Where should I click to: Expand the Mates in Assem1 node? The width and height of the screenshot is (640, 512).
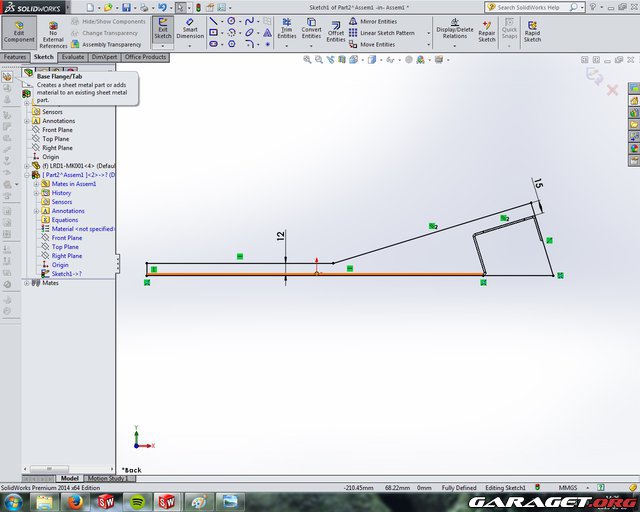coord(37,184)
